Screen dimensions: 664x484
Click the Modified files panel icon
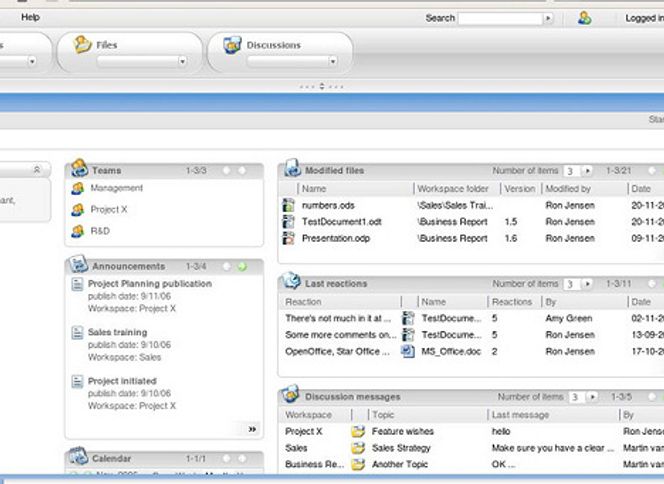(292, 168)
